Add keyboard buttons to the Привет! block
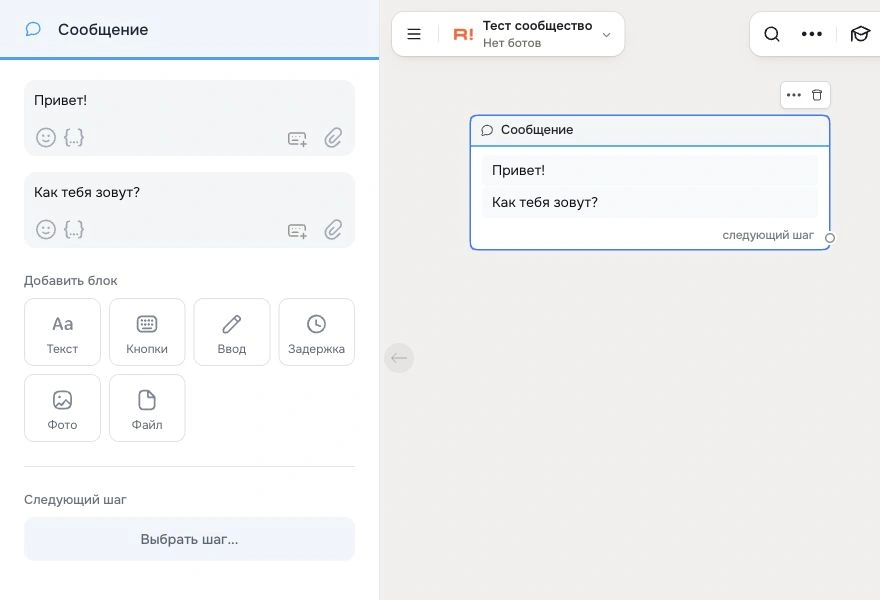This screenshot has height=600, width=880. click(x=297, y=139)
